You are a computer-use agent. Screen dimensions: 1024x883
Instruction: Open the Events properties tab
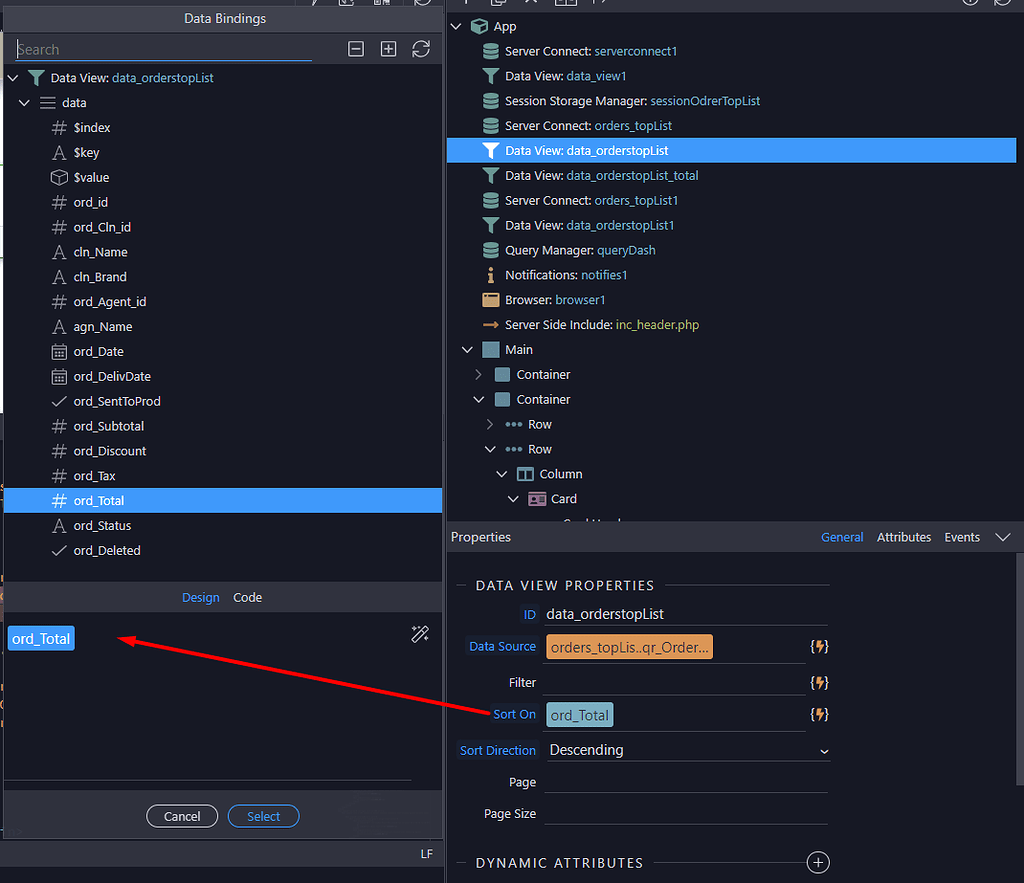click(961, 537)
